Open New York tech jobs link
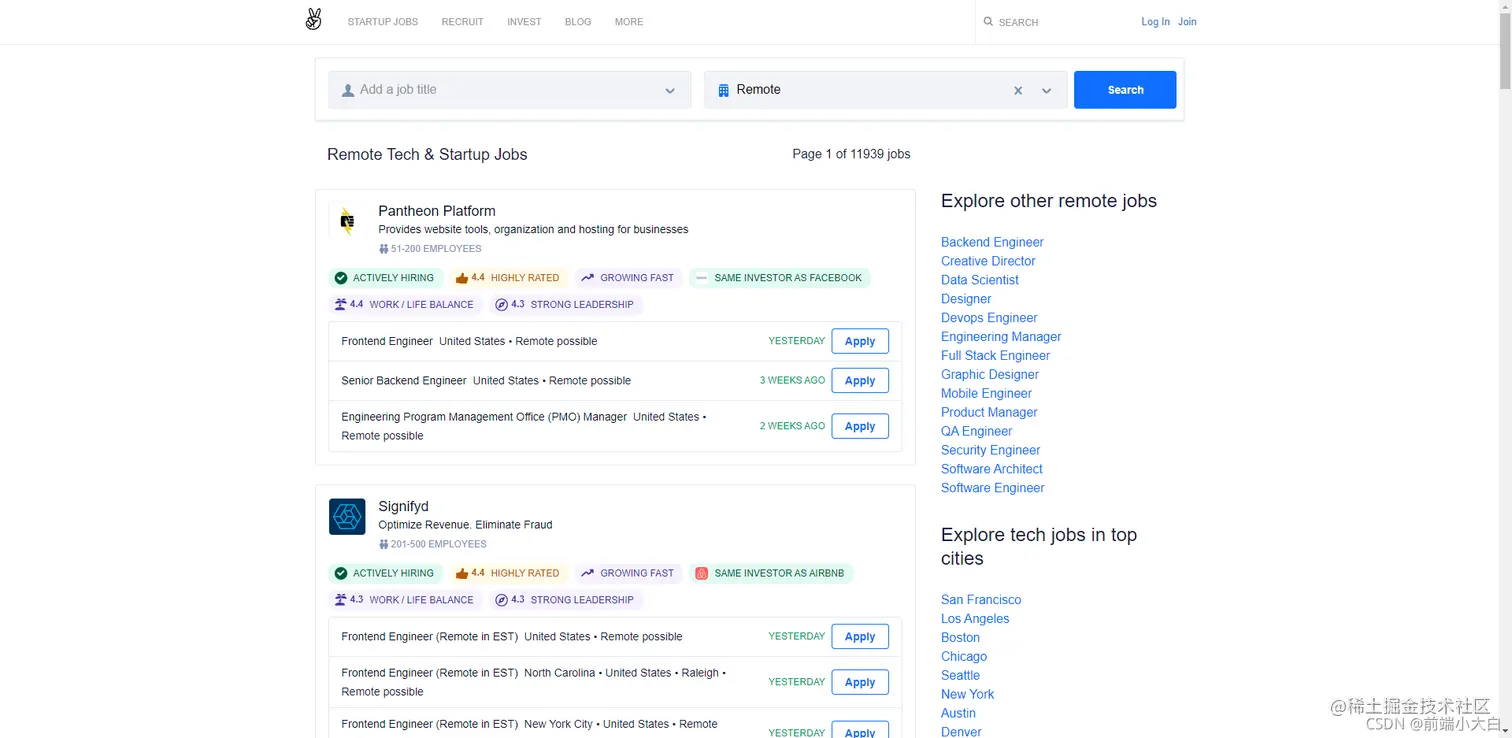The width and height of the screenshot is (1512, 738). coord(968,694)
